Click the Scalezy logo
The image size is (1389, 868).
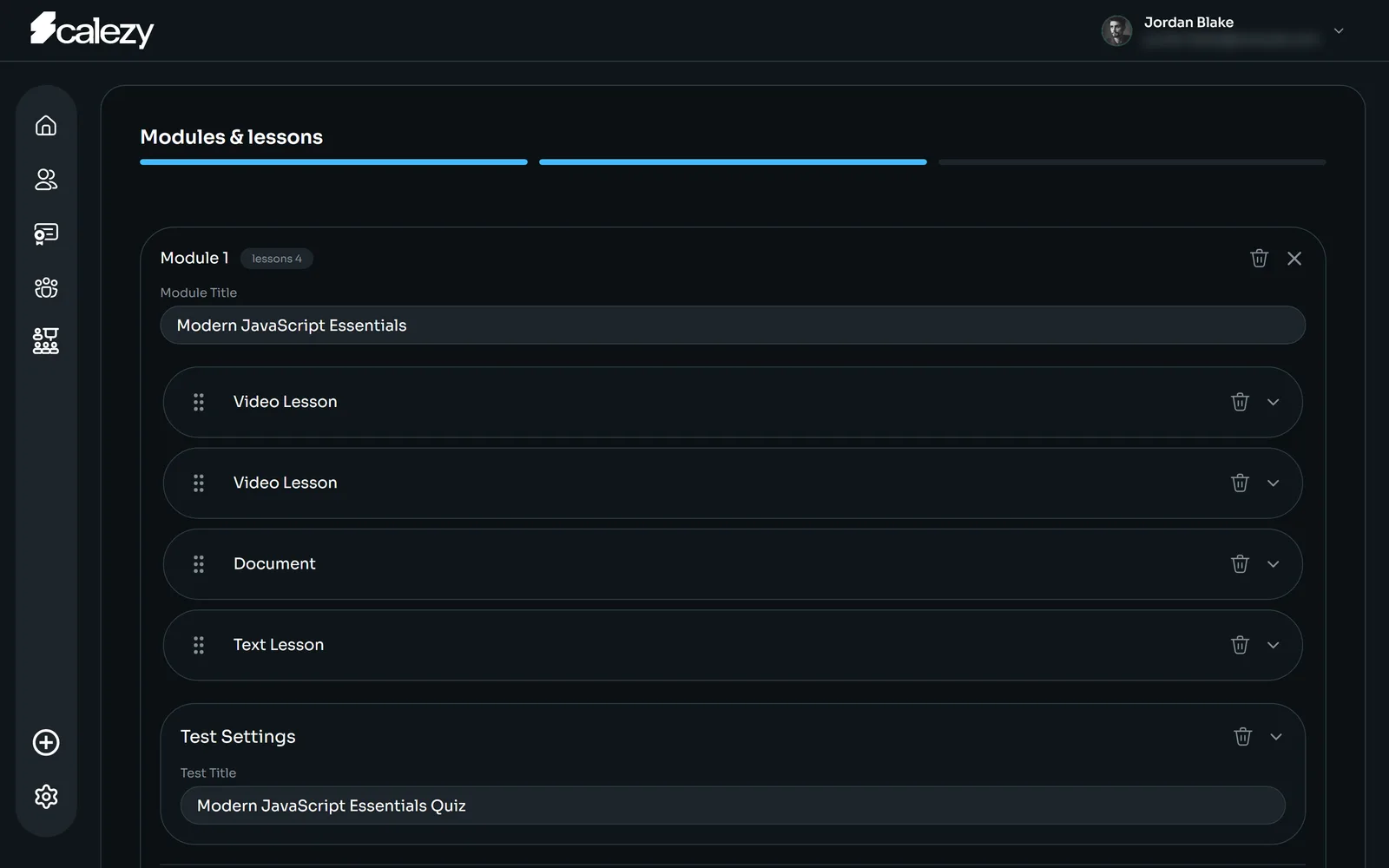(x=92, y=30)
